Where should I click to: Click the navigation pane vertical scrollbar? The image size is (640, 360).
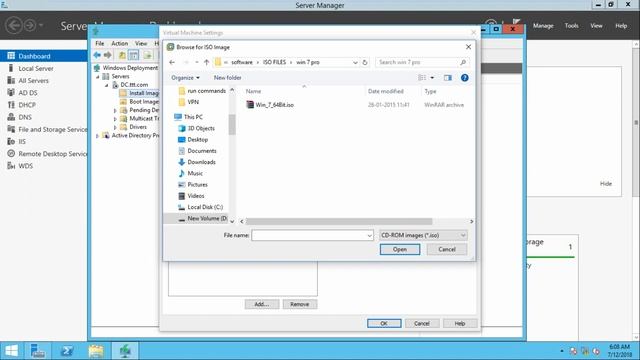pyautogui.click(x=232, y=124)
